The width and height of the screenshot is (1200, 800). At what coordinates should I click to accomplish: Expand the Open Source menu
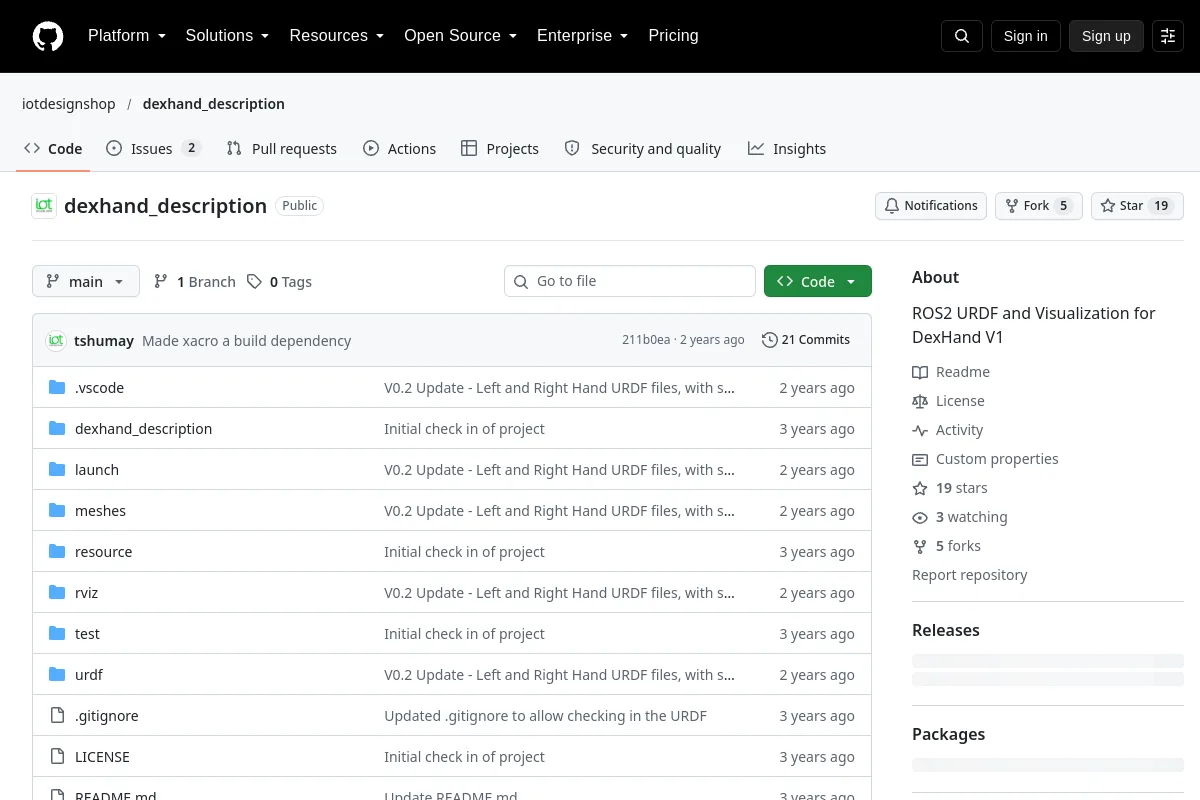pos(460,36)
